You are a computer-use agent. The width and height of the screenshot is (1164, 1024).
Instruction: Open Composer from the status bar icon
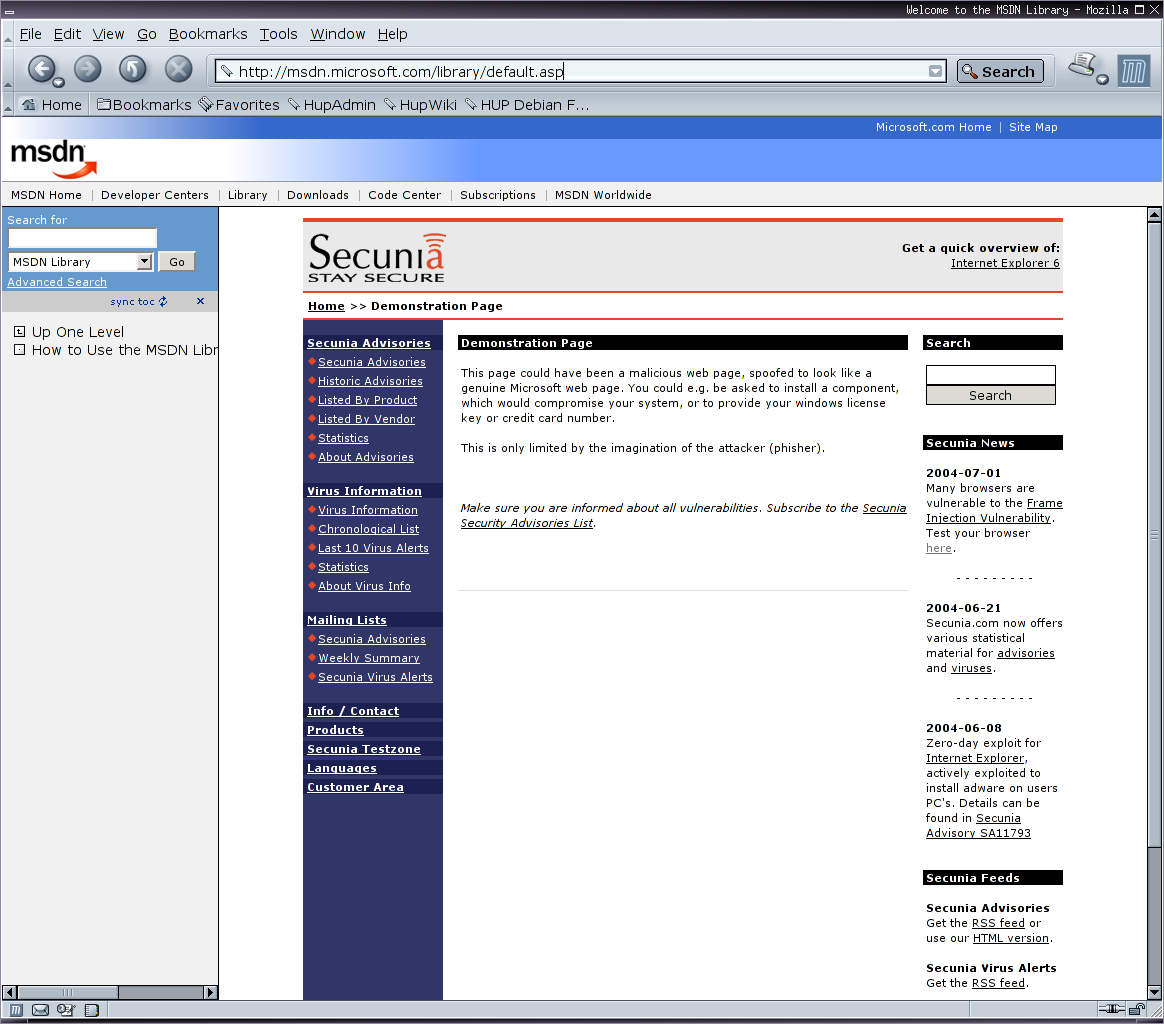[66, 1010]
